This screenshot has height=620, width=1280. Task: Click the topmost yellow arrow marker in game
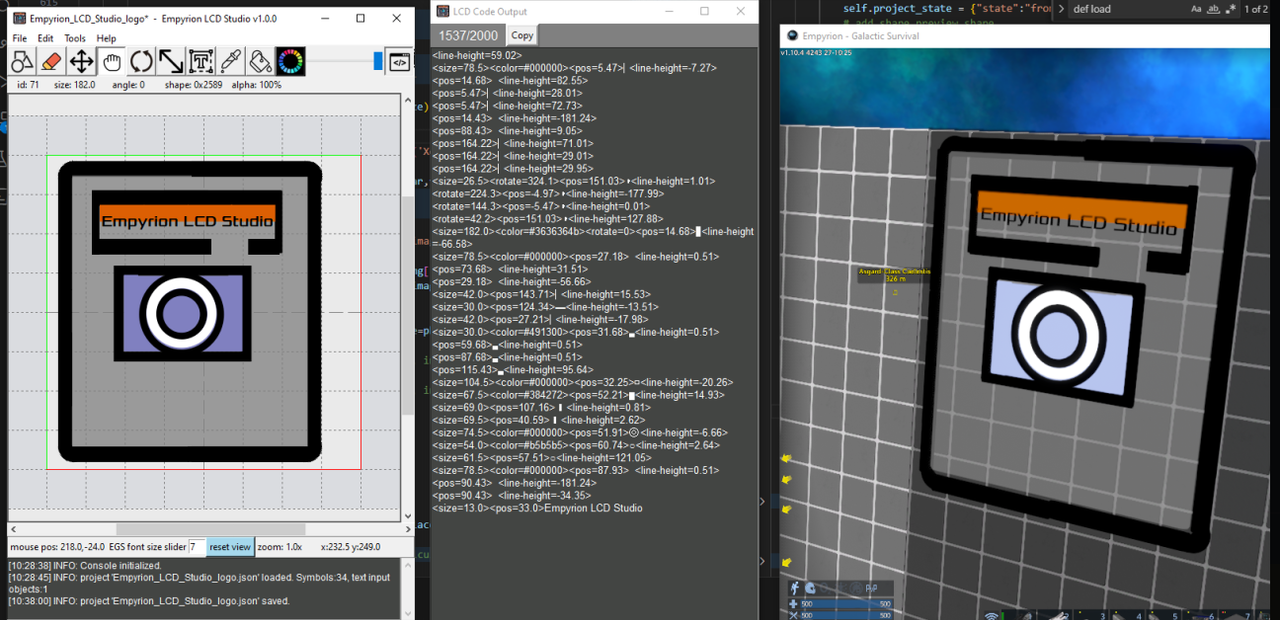(786, 459)
